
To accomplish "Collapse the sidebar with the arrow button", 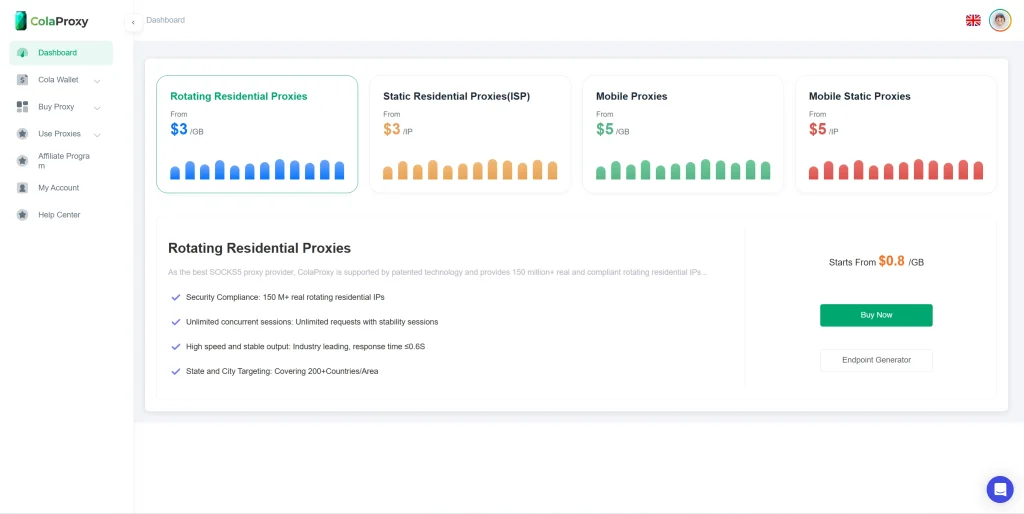I will [x=133, y=22].
